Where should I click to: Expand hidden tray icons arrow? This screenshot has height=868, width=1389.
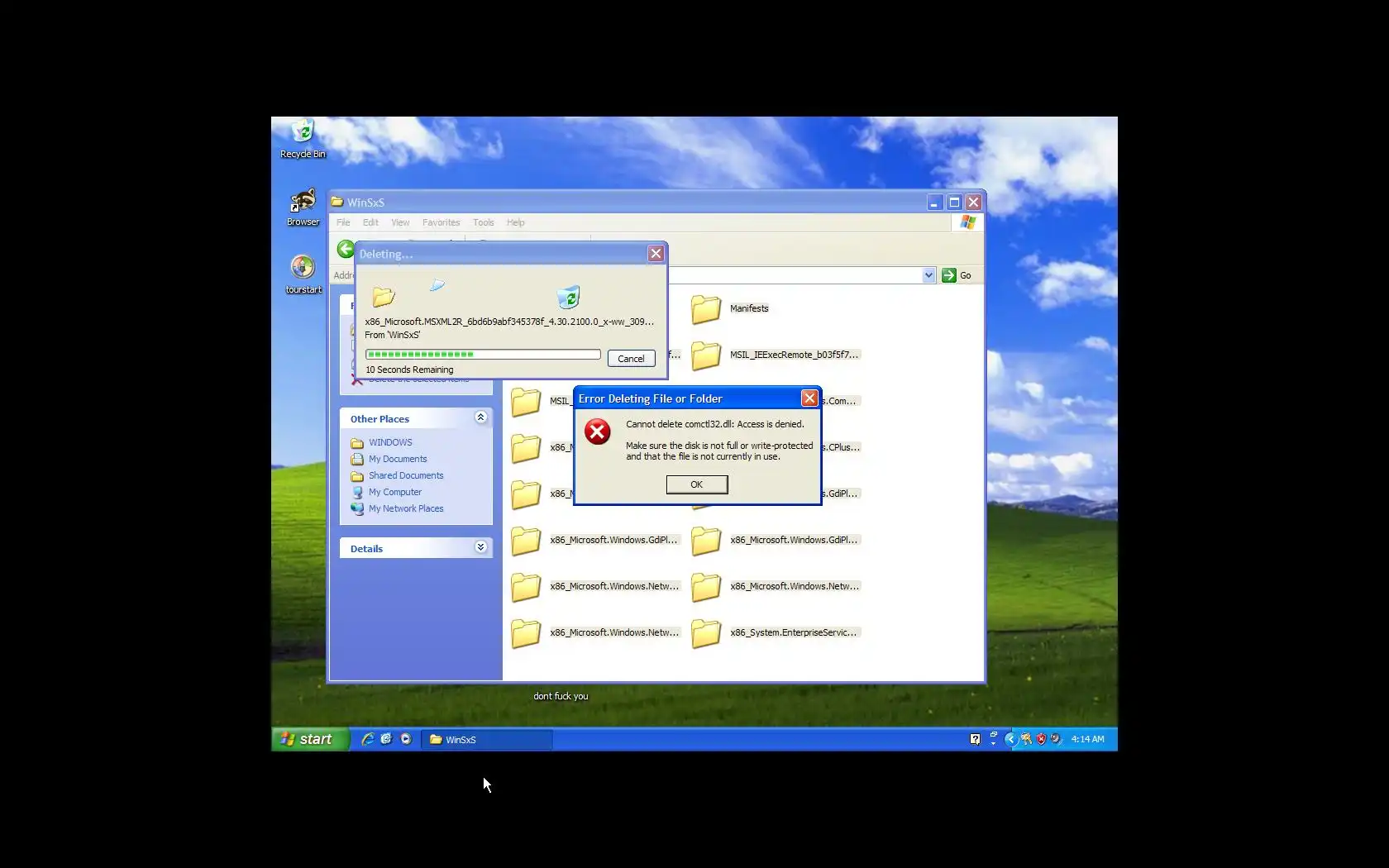[1010, 739]
